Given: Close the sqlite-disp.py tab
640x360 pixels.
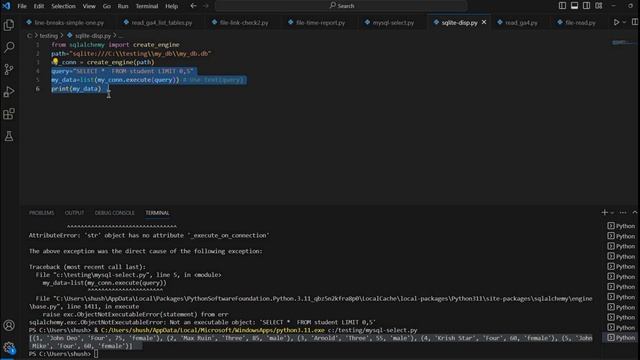Looking at the screenshot, I should pos(484,22).
